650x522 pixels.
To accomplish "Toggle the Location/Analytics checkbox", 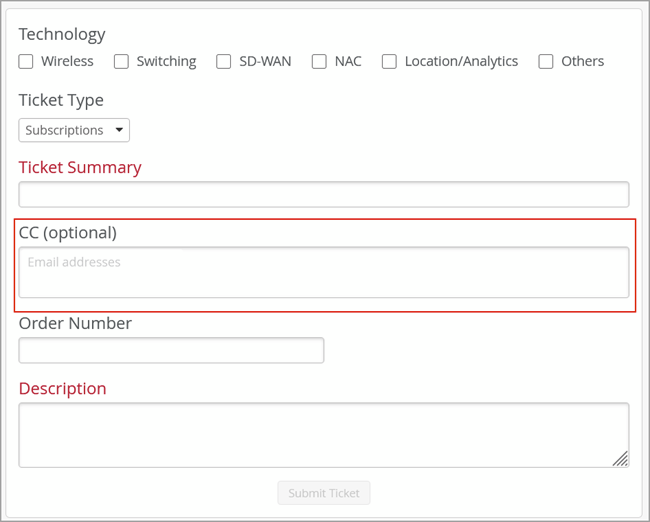I will [x=389, y=62].
